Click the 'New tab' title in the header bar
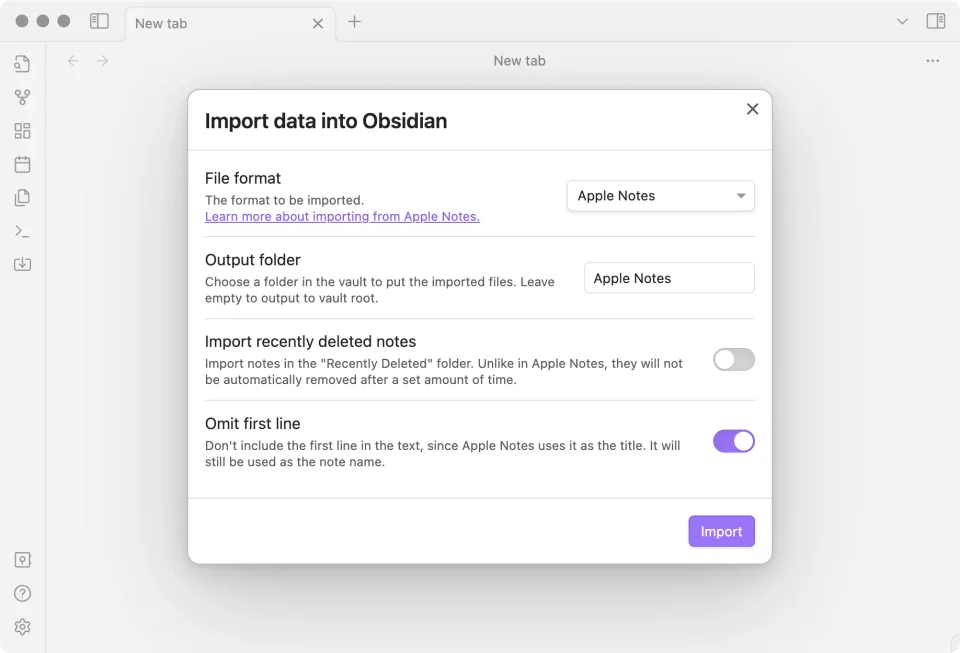 pyautogui.click(x=519, y=61)
